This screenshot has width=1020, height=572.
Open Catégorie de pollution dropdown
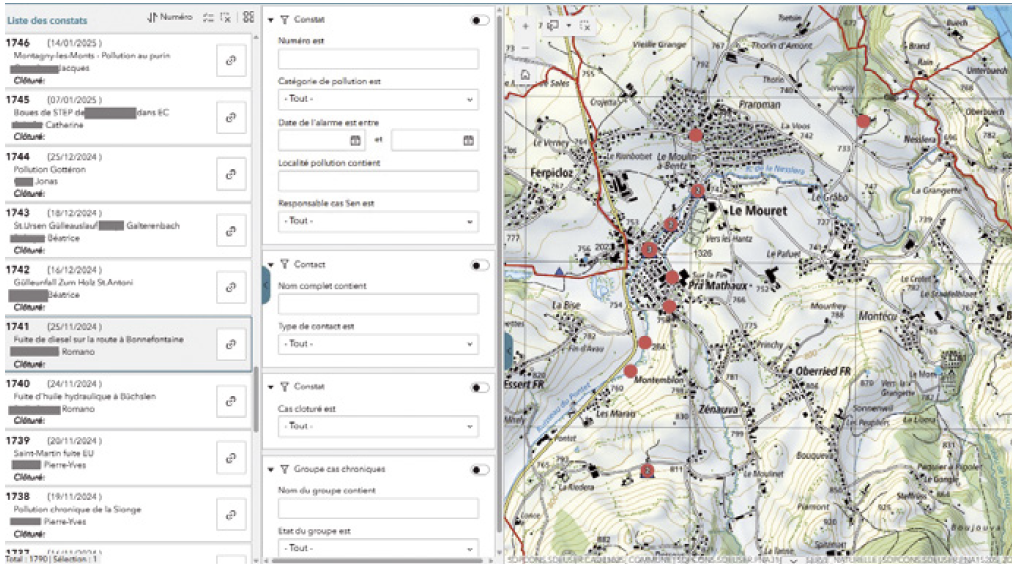point(378,100)
